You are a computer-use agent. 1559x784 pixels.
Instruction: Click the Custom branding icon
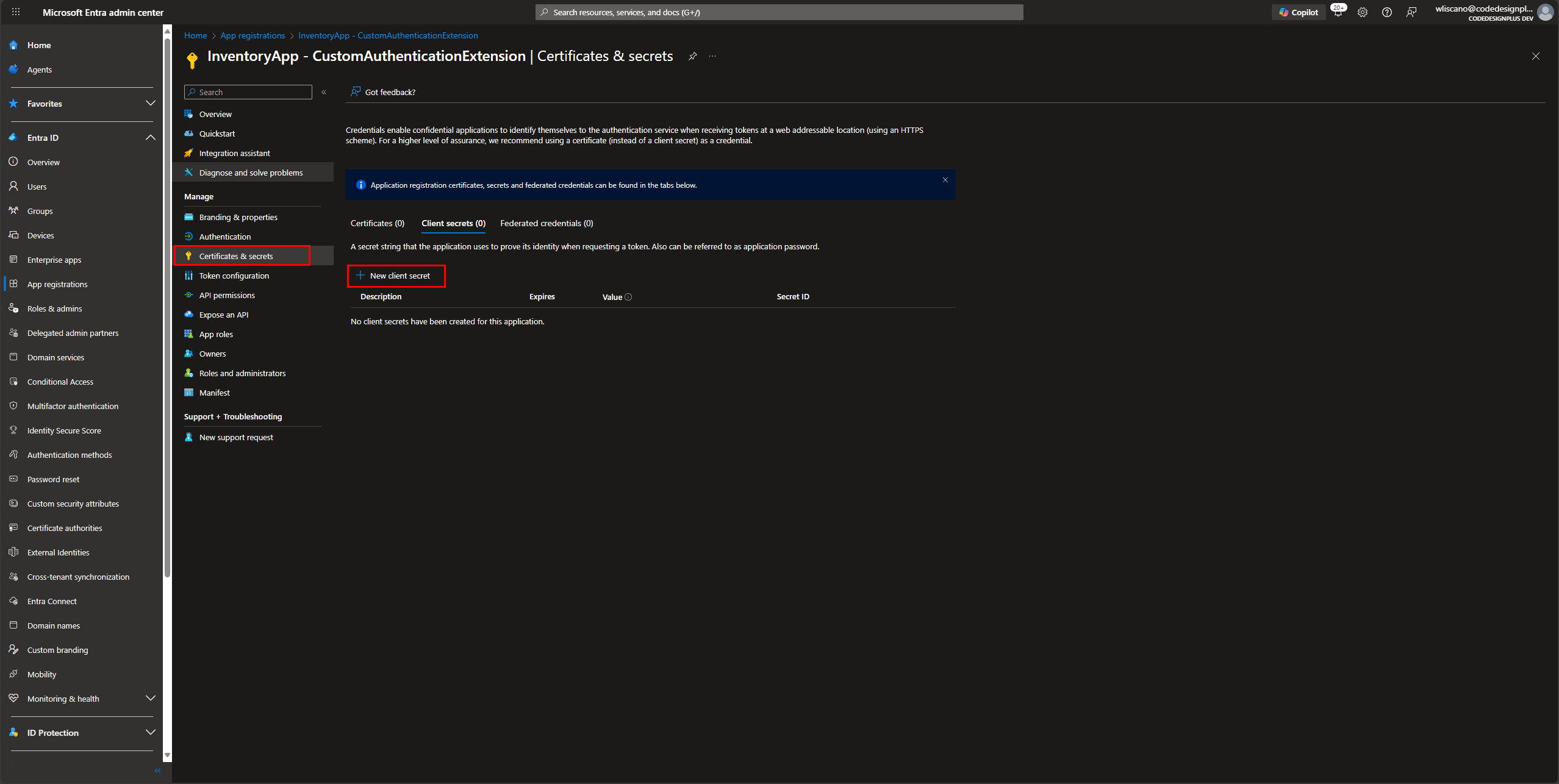tap(13, 649)
